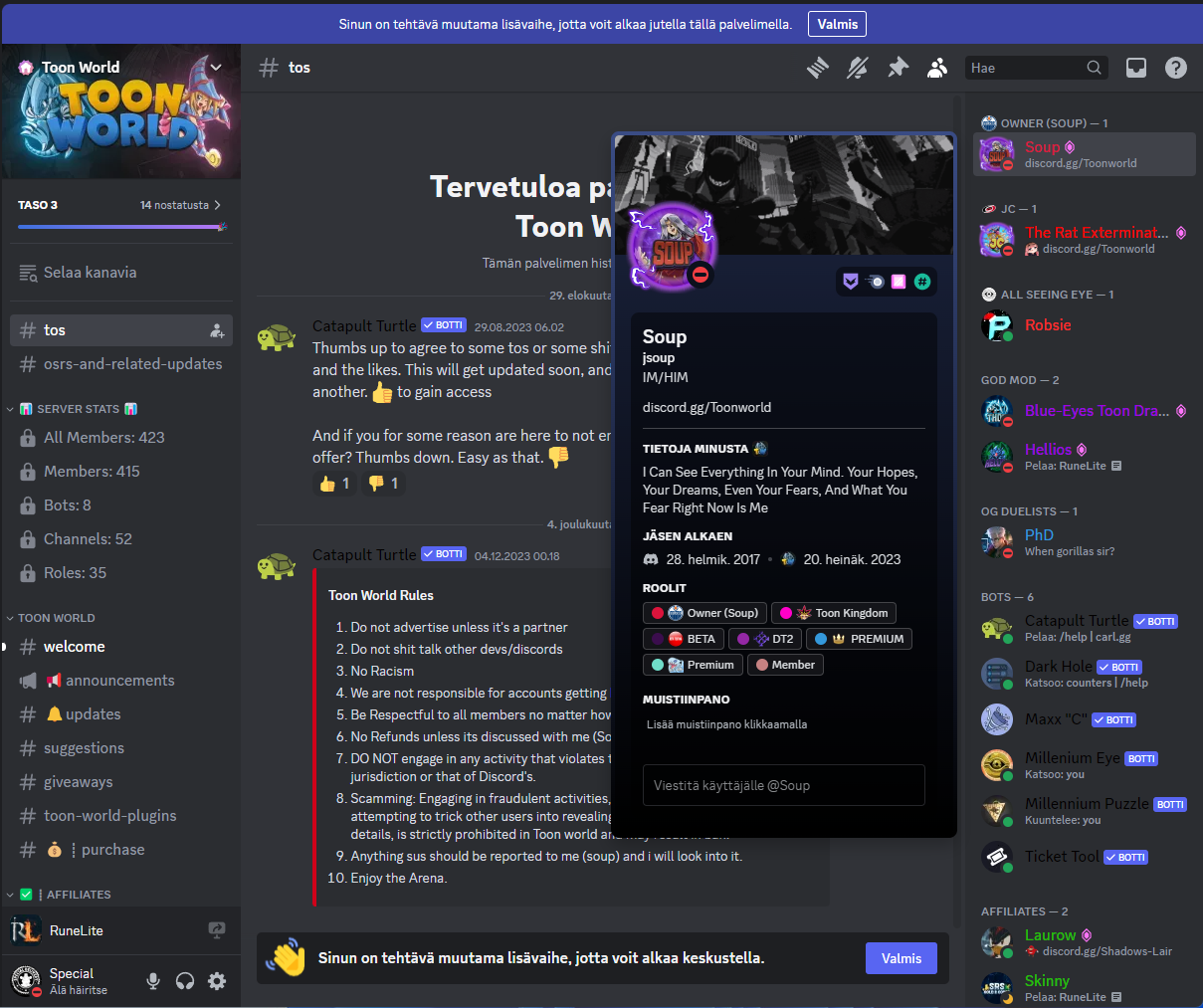Open create-invite icon on tos channel
This screenshot has height=1008, width=1203.
[217, 330]
